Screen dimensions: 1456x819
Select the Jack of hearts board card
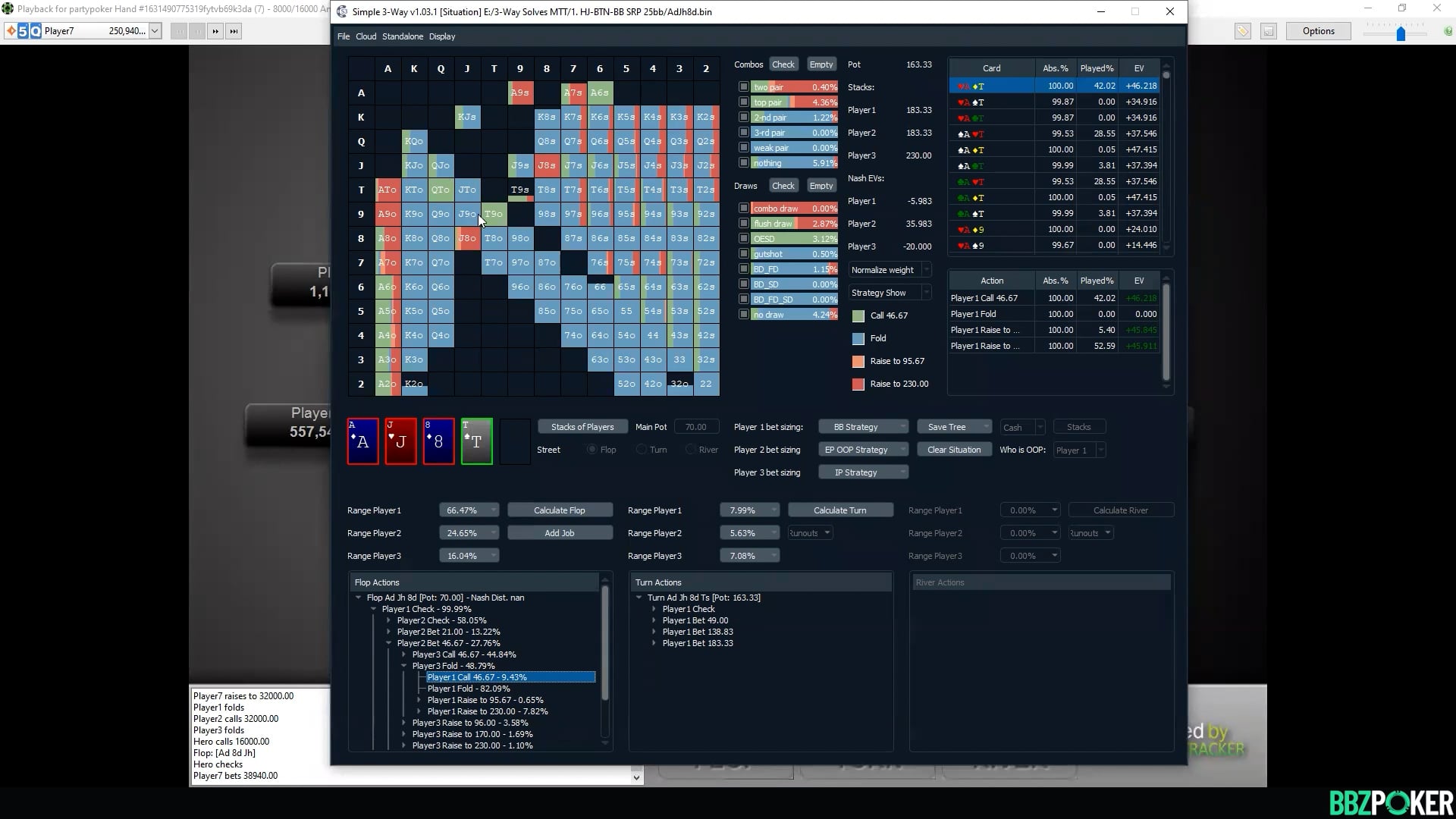point(400,441)
